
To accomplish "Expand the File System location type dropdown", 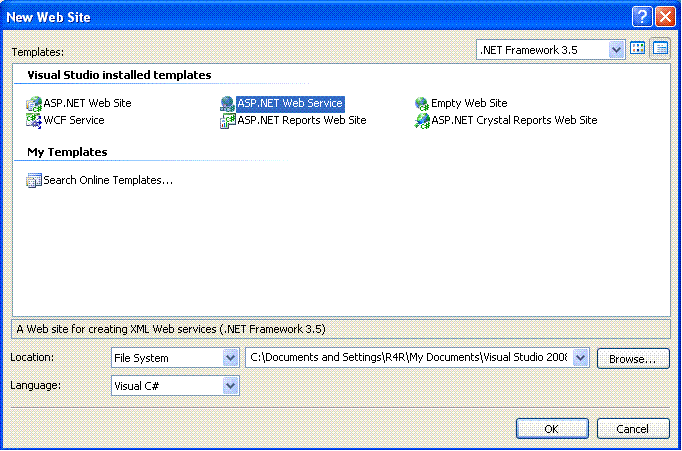I will tap(231, 358).
